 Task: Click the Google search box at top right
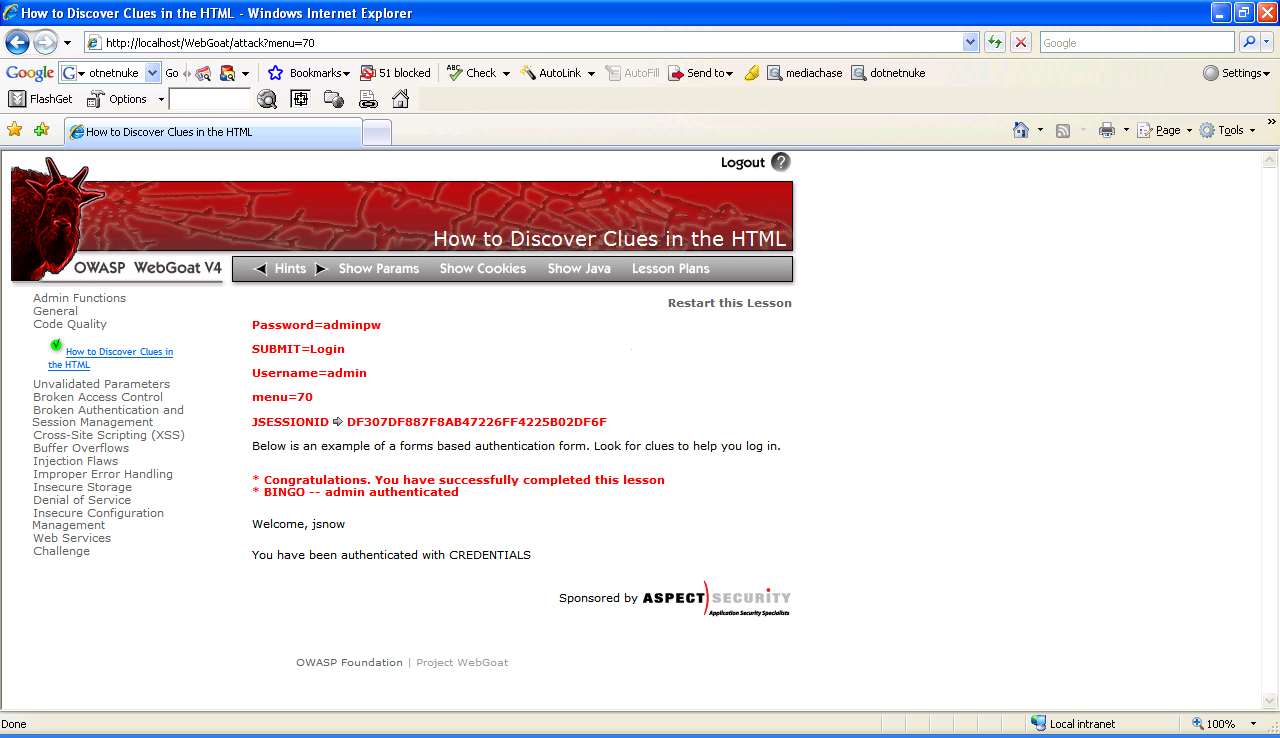click(1135, 42)
